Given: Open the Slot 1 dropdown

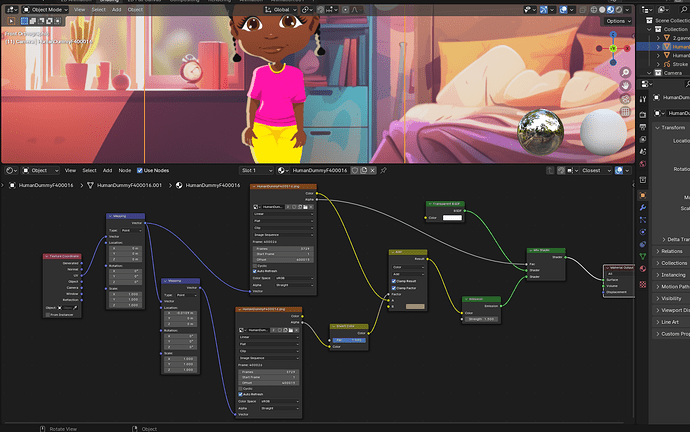Looking at the screenshot, I should coord(257,170).
